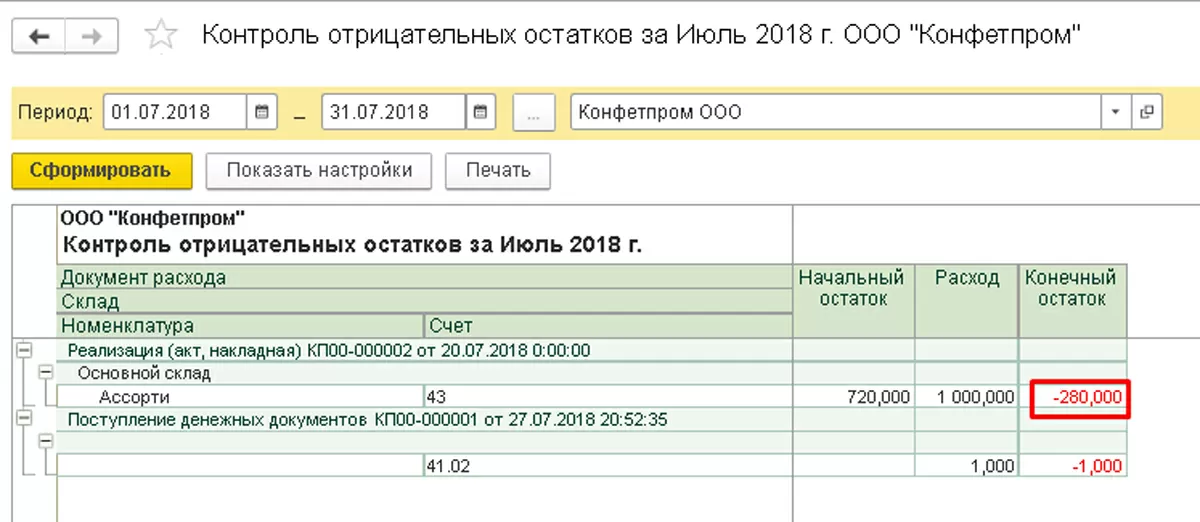This screenshot has width=1200, height=522.
Task: Click the Сформировать button
Action: click(x=100, y=170)
